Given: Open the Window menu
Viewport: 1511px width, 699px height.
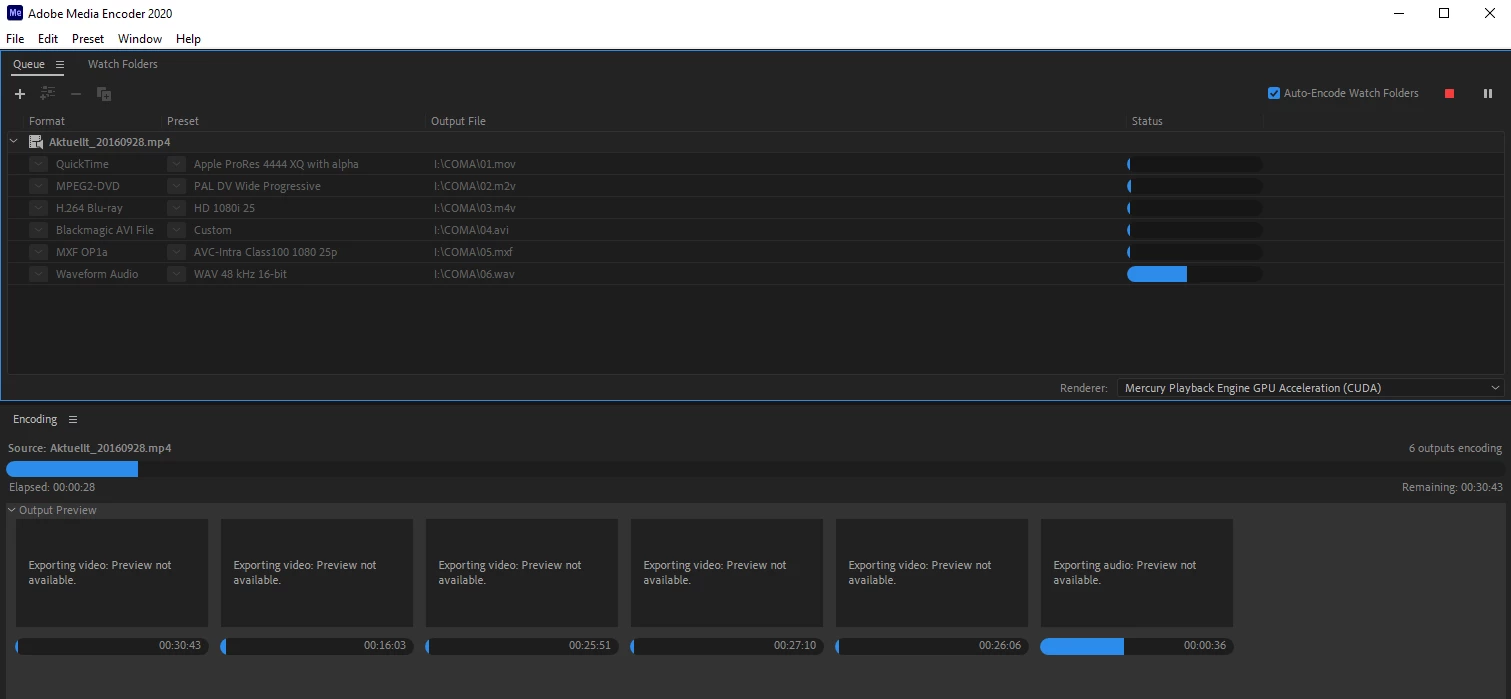Looking at the screenshot, I should pyautogui.click(x=140, y=39).
